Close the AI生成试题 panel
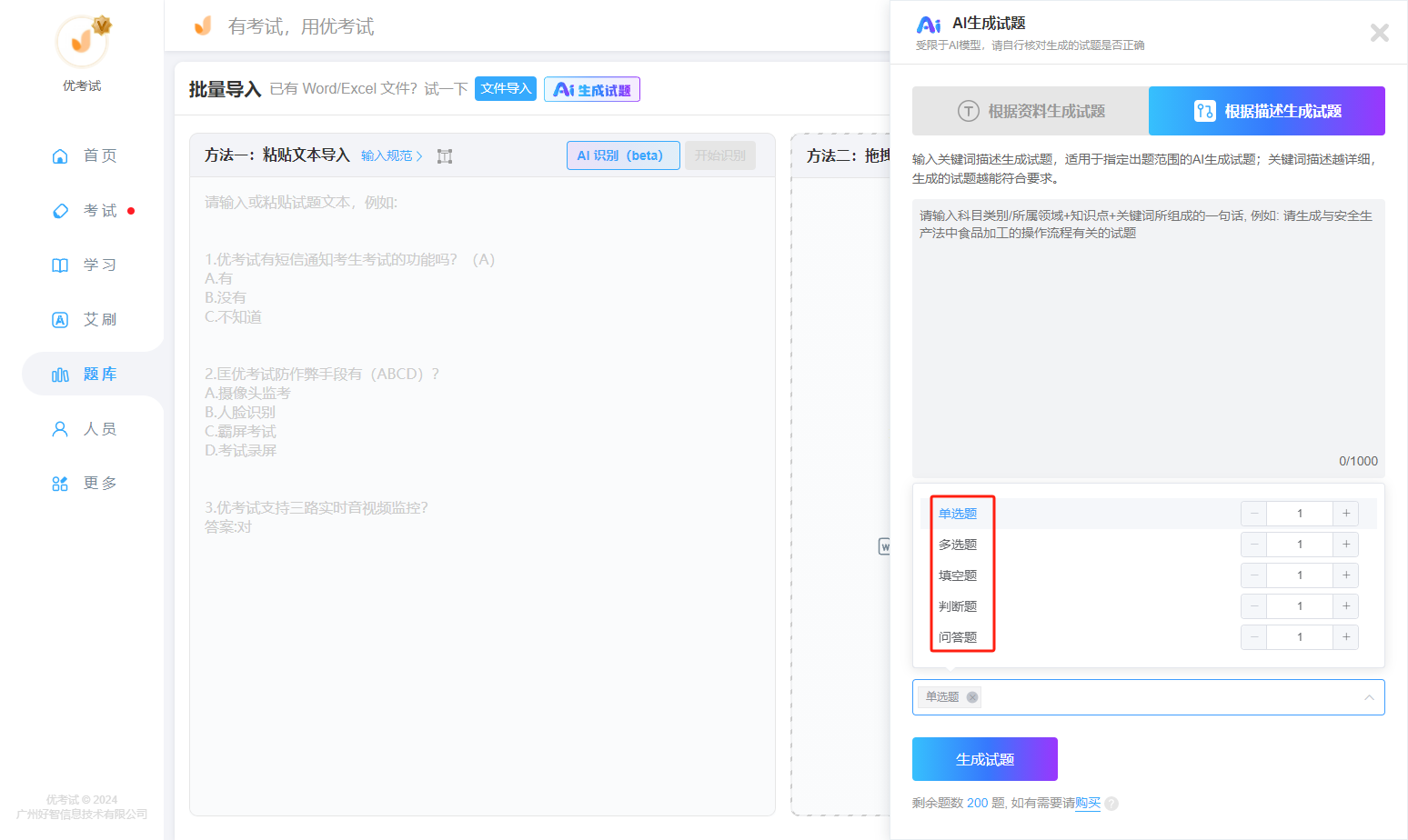 tap(1380, 33)
